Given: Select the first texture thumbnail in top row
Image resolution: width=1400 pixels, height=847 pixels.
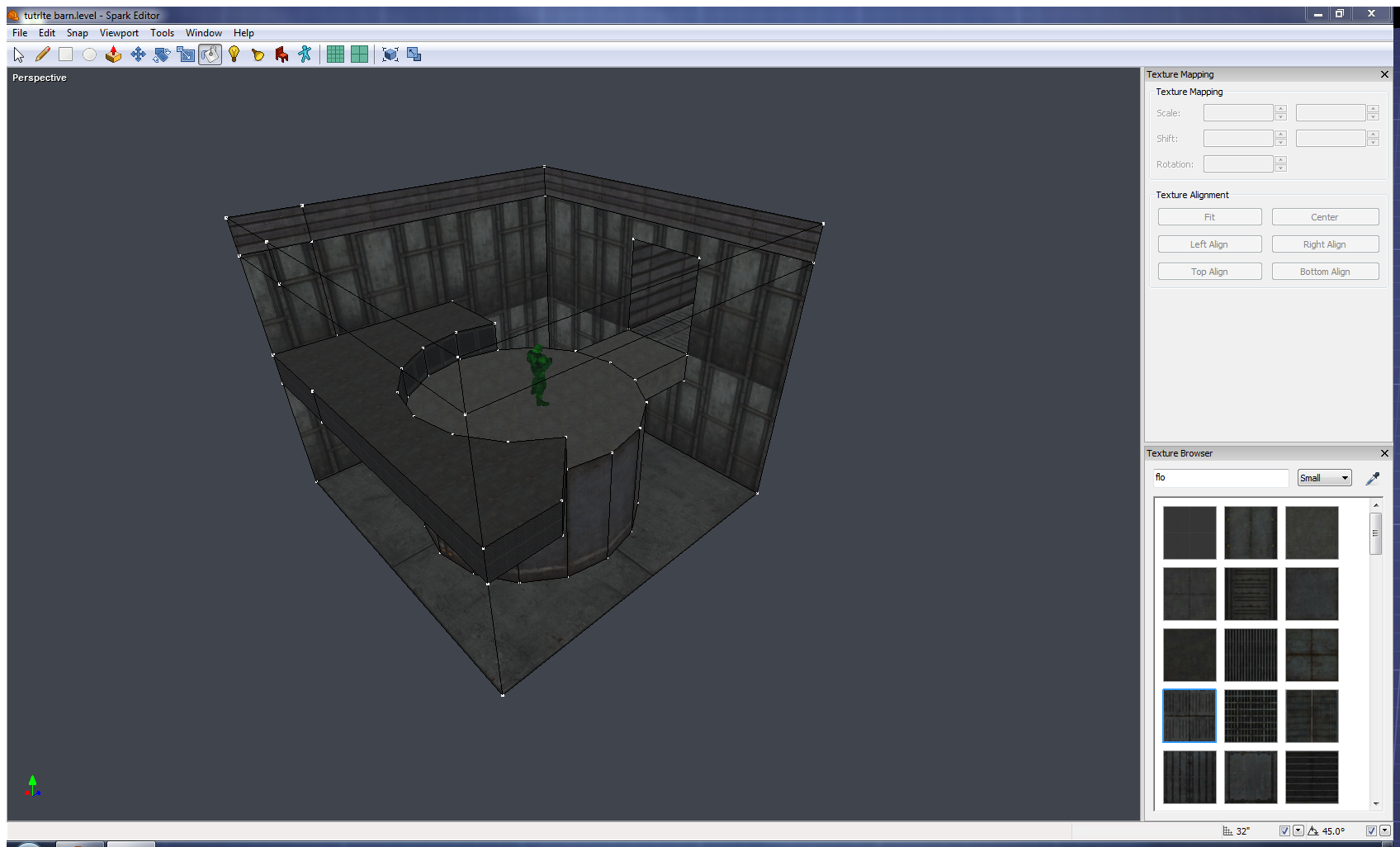Looking at the screenshot, I should 1190,532.
